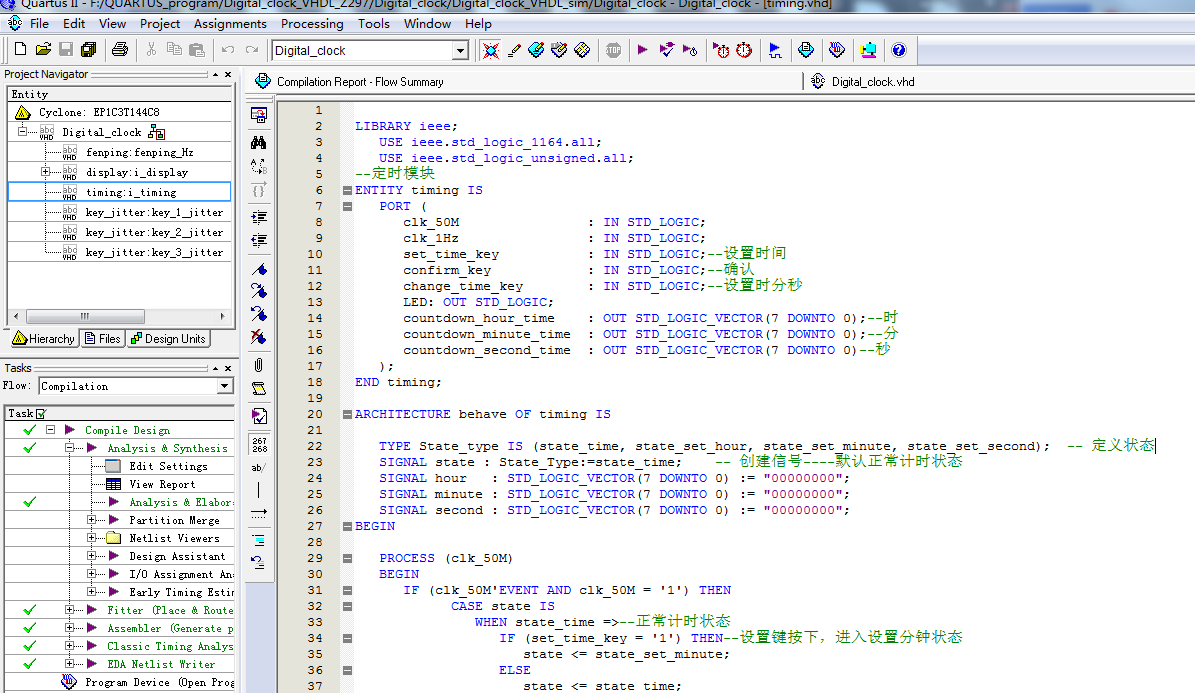
Task: Click the Start Compilation play icon
Action: (x=642, y=50)
